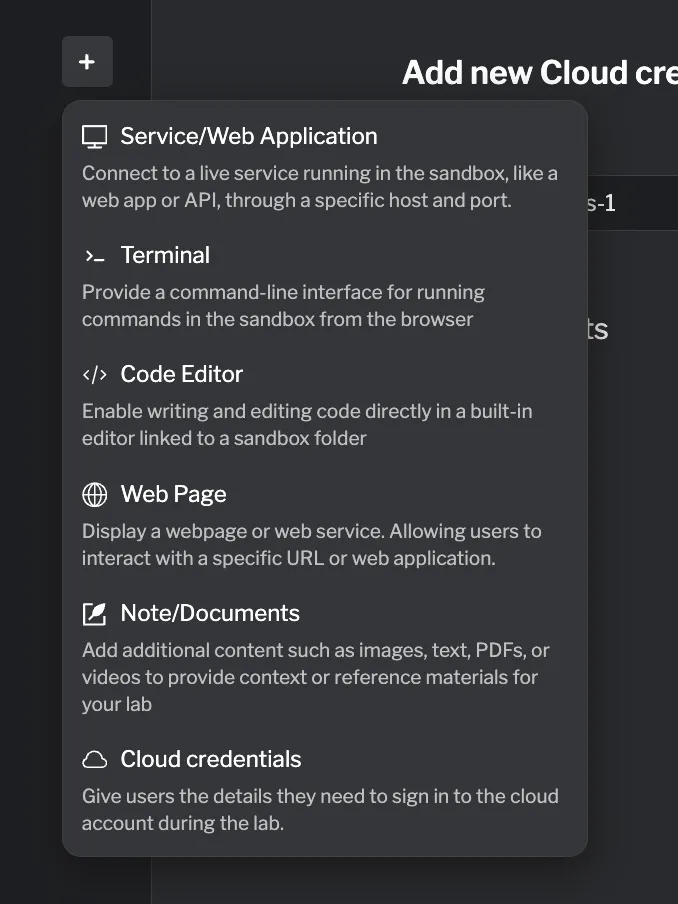
Task: Select Note/Documents menu option
Action: [210, 613]
